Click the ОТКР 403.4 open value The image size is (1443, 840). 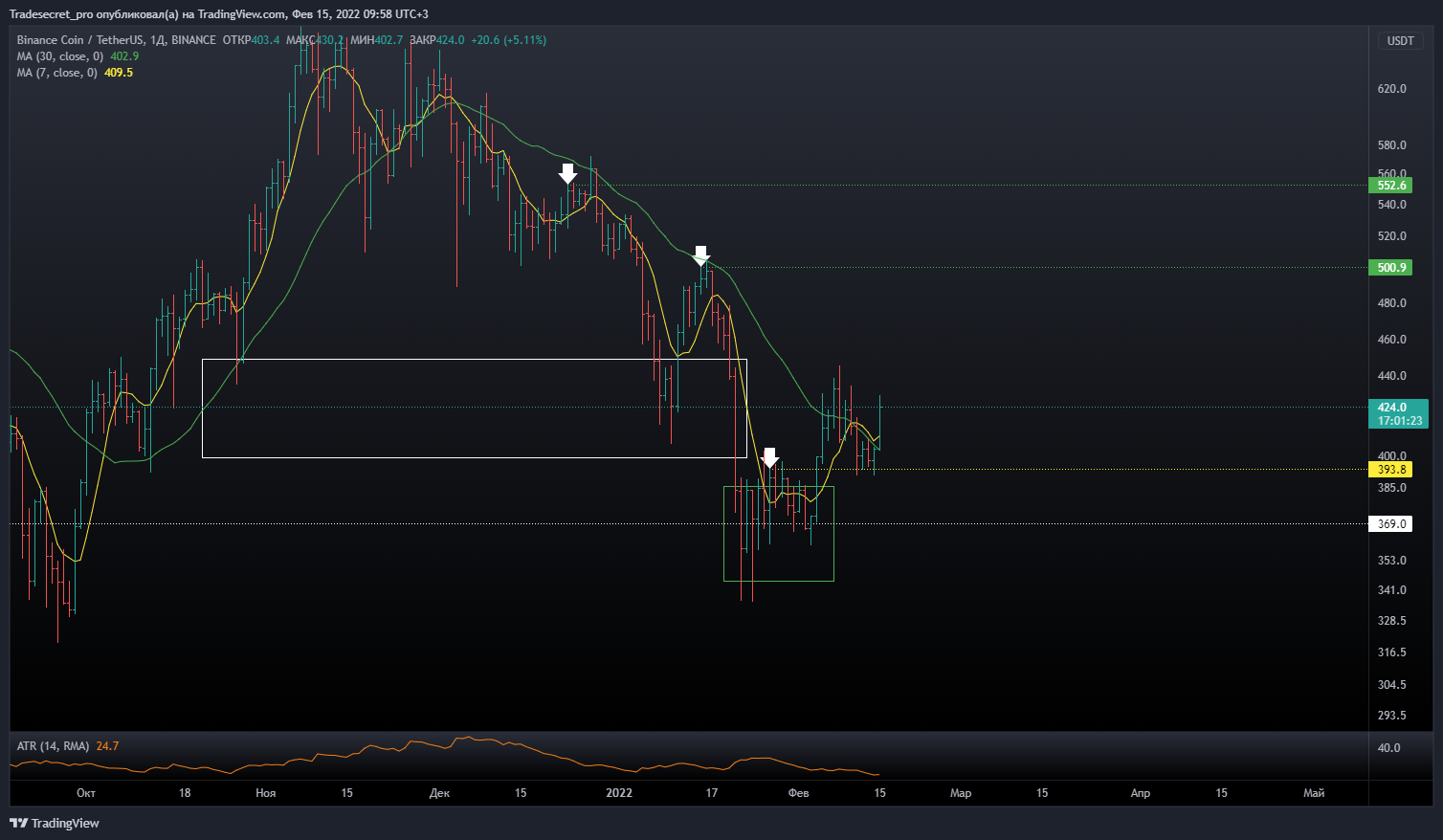point(251,40)
